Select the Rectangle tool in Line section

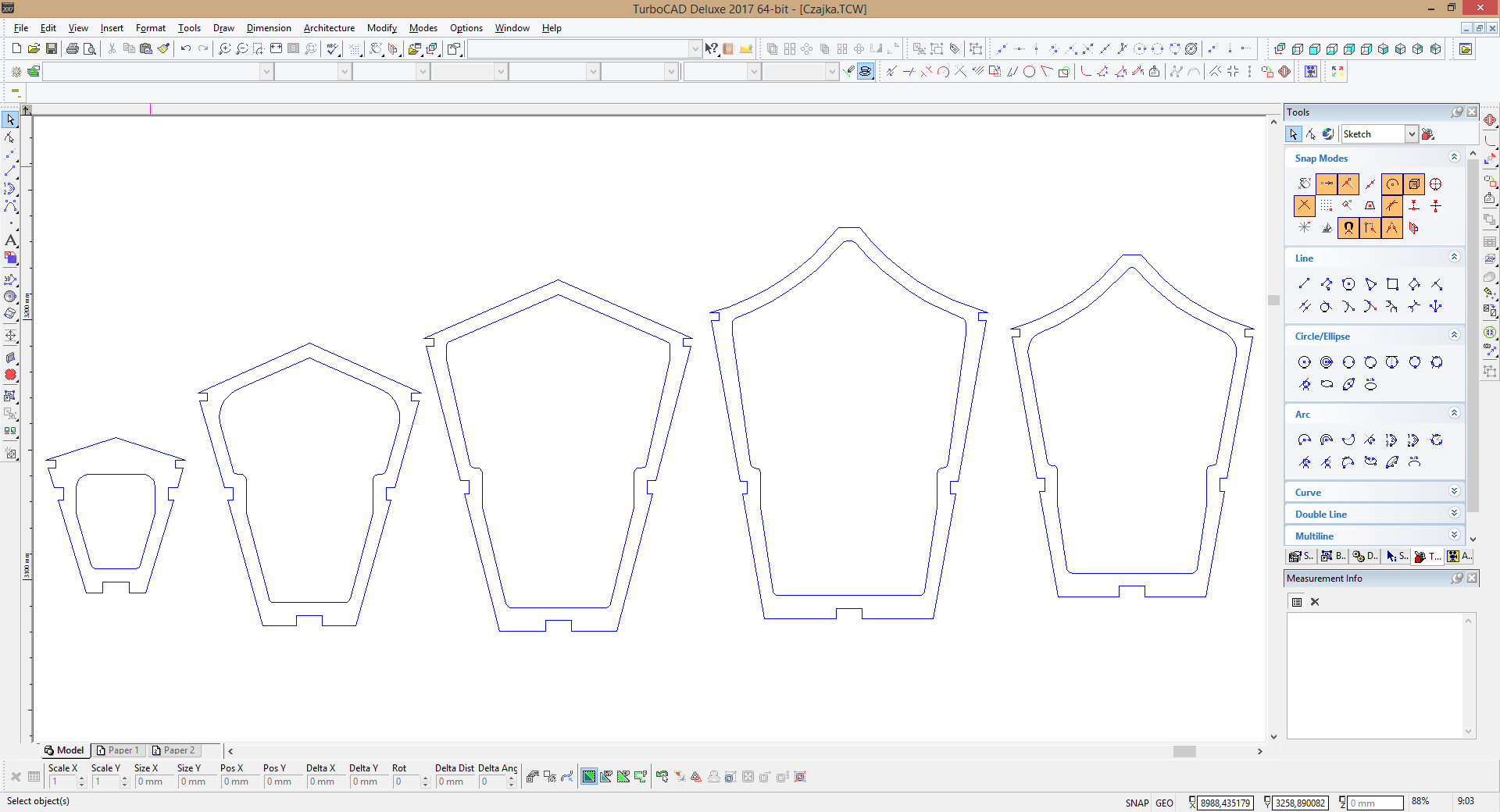1392,284
